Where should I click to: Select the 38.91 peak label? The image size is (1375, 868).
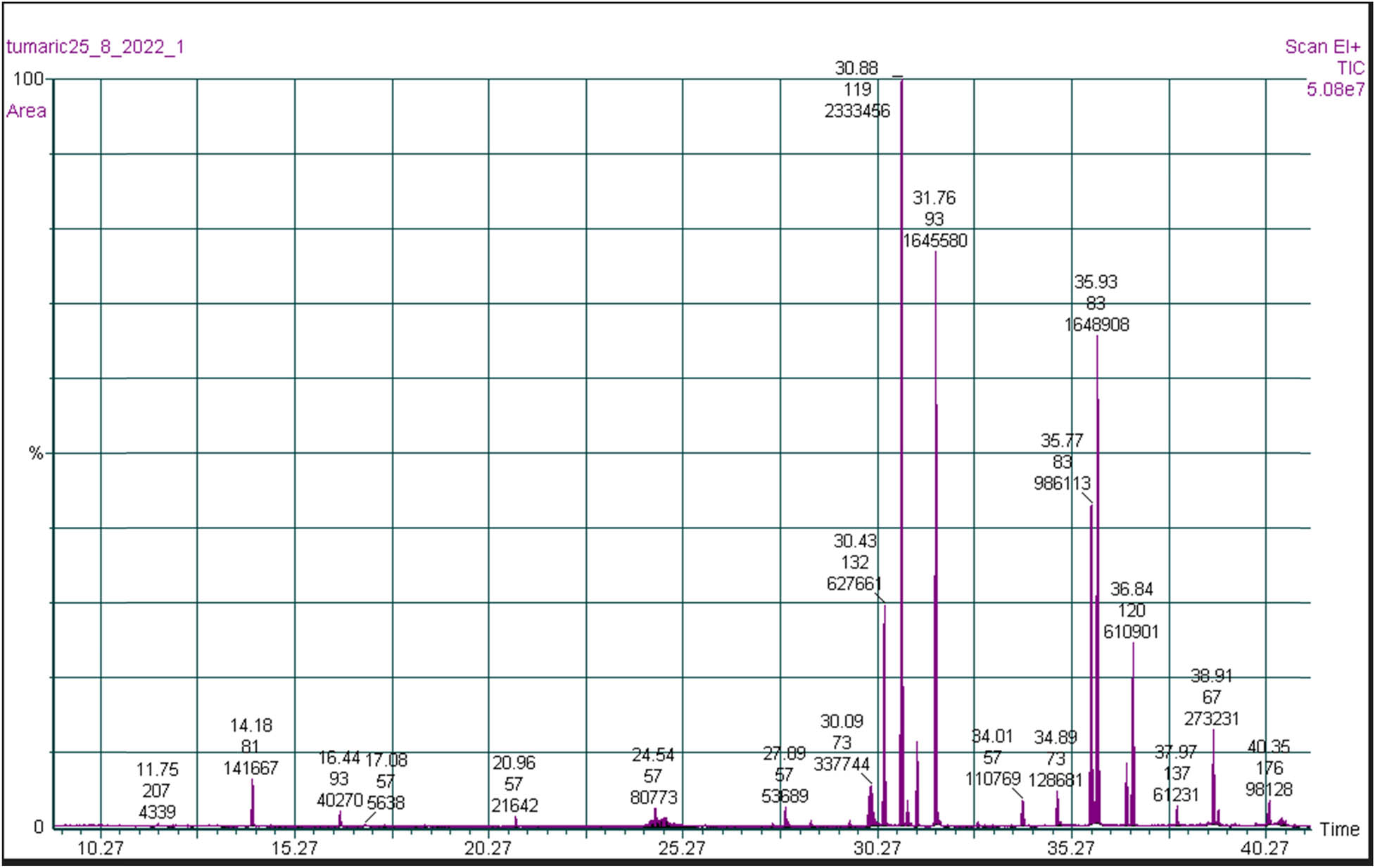pos(1211,676)
